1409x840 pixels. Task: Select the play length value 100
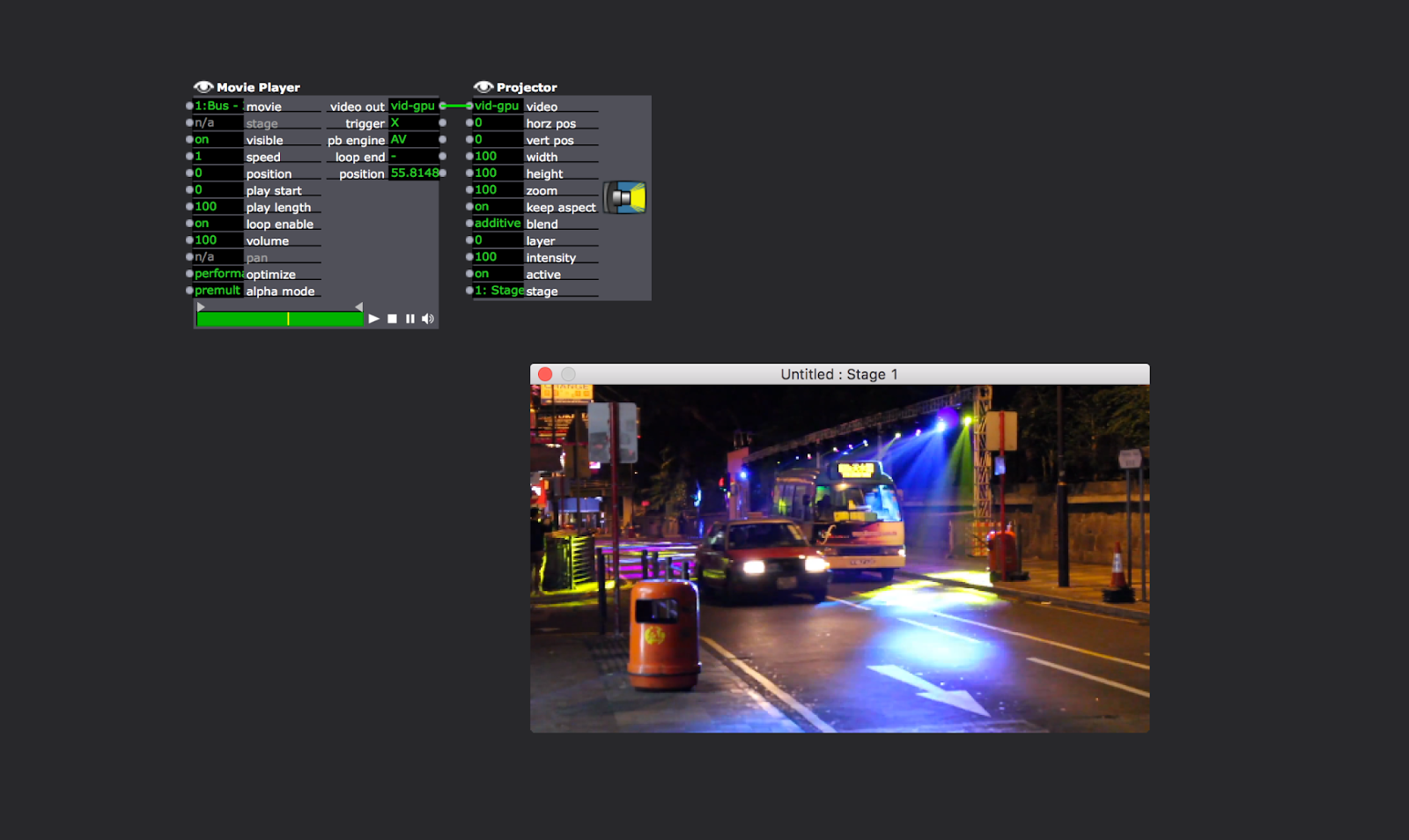218,206
